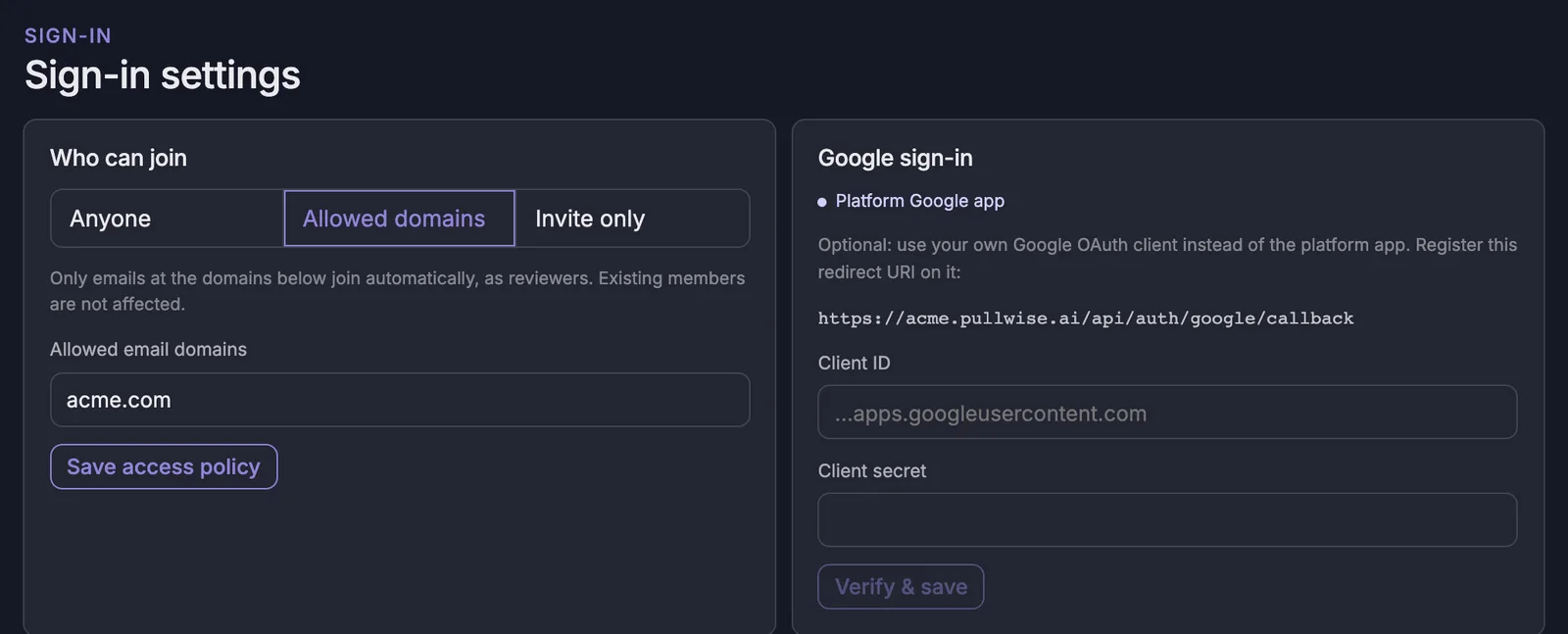Click the Google sign-in heading
This screenshot has height=634, width=1568.
tap(896, 158)
